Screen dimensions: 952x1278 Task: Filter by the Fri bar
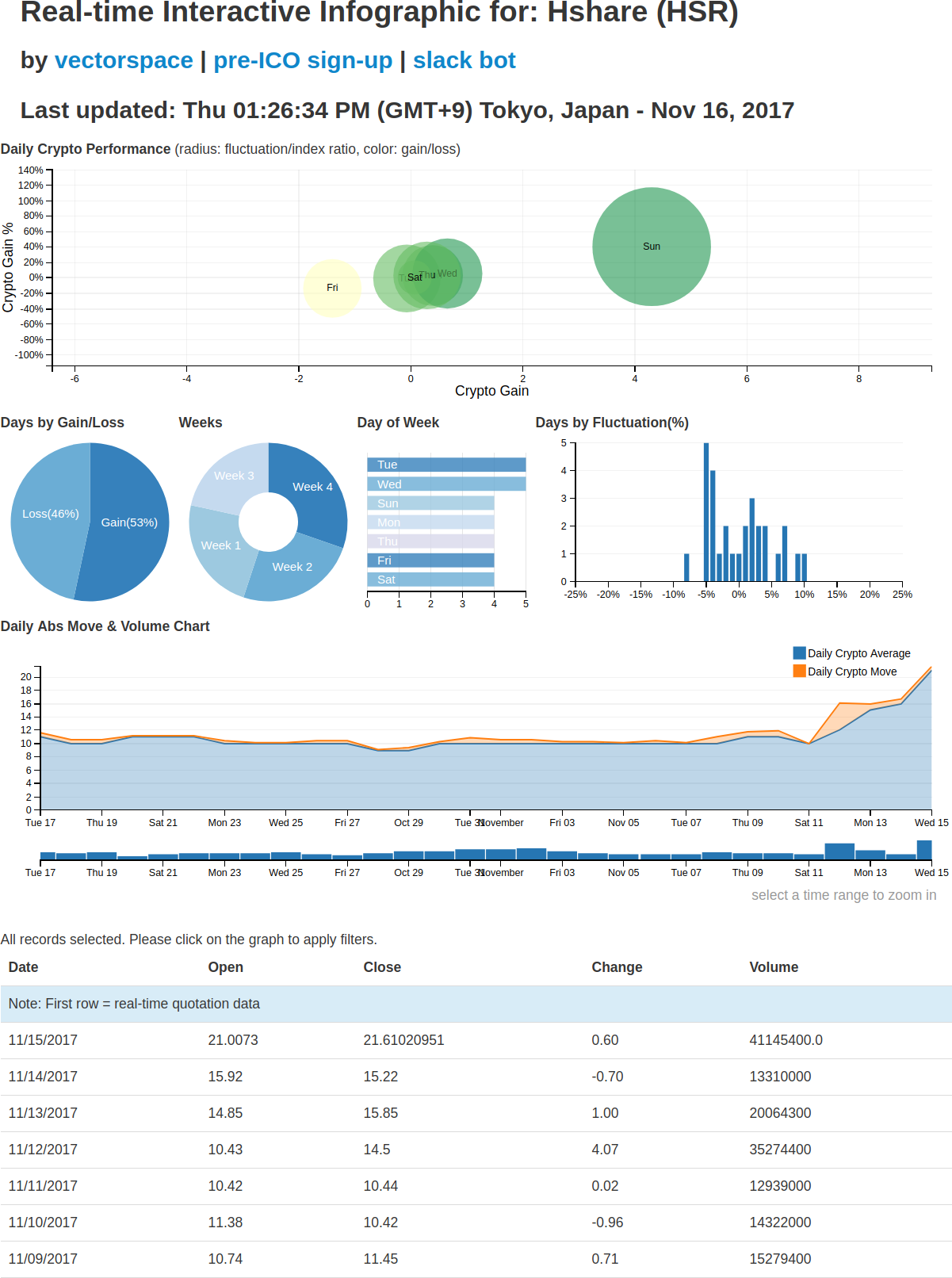click(x=430, y=561)
